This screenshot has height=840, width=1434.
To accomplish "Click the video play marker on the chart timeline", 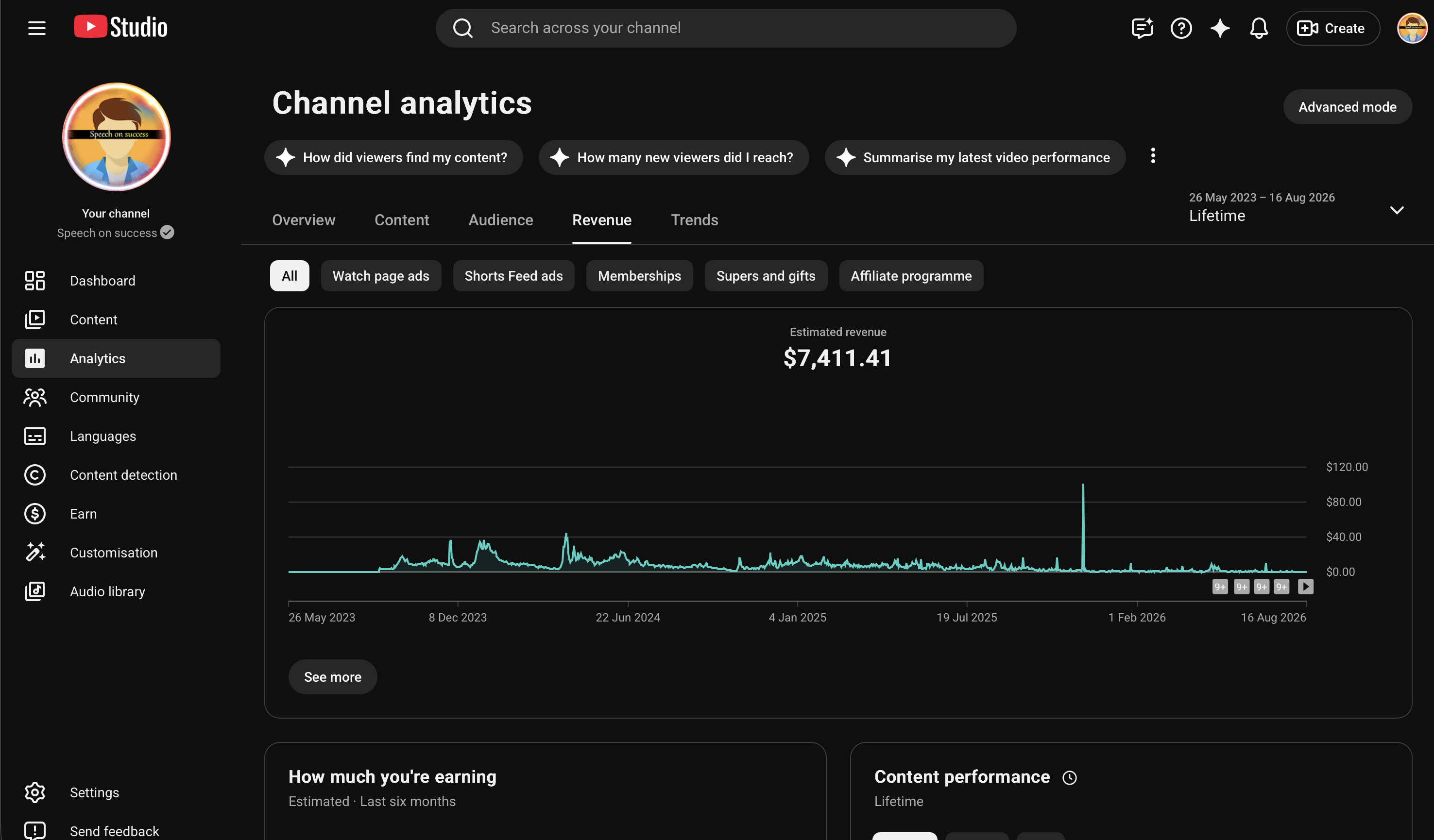I will [1305, 587].
